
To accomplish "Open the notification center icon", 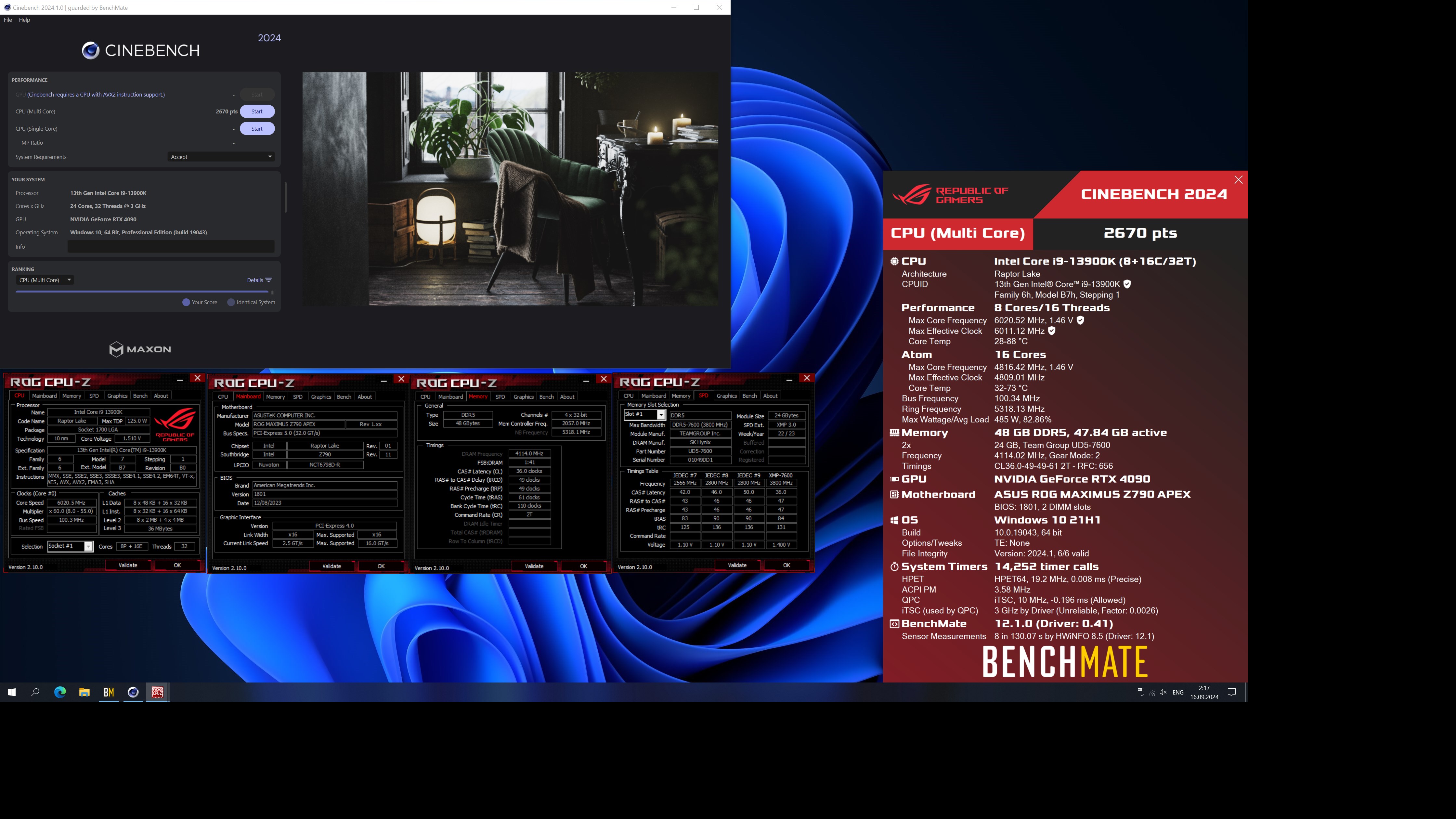I will pos(1232,692).
